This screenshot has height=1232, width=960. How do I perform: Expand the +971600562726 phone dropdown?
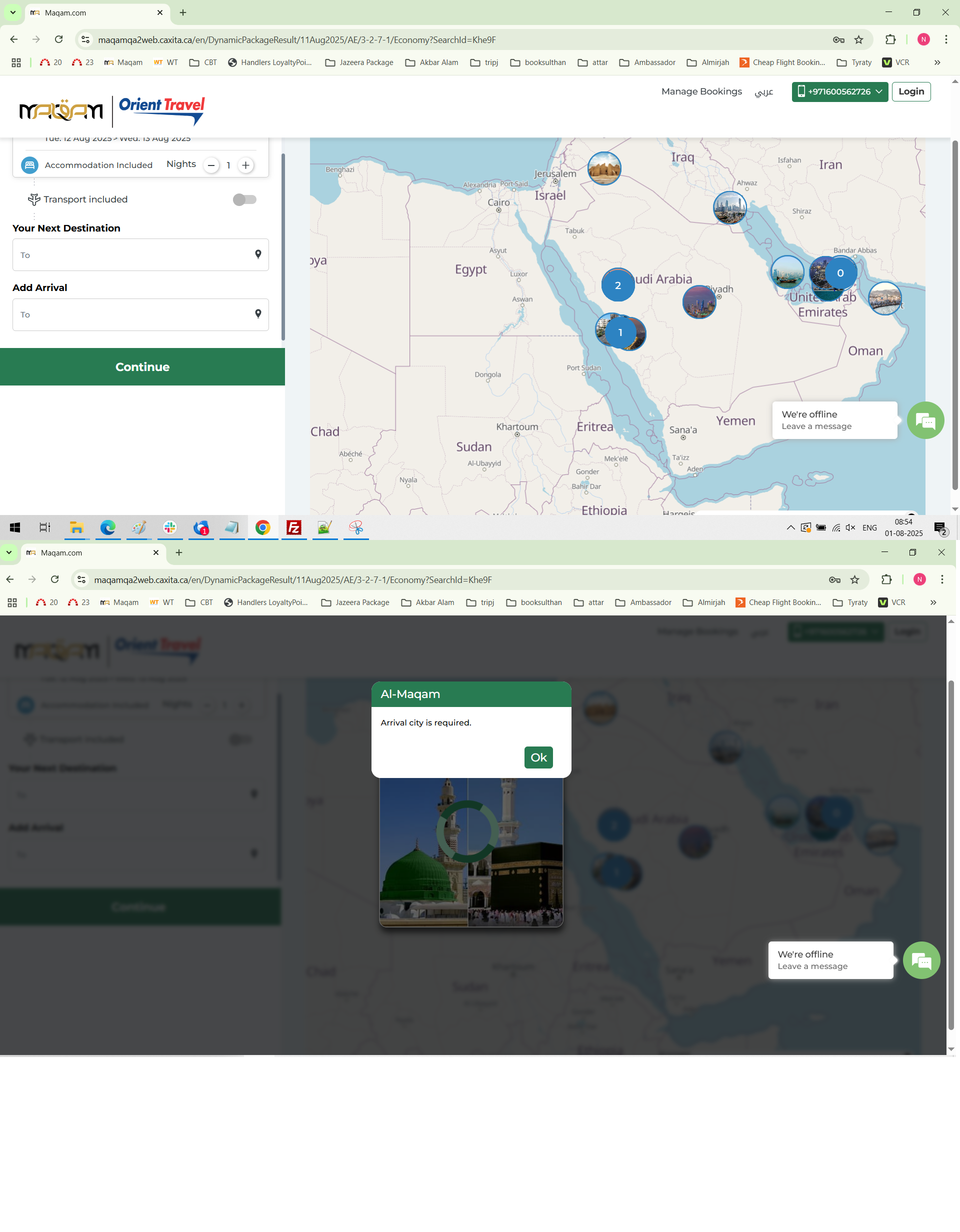[x=839, y=91]
